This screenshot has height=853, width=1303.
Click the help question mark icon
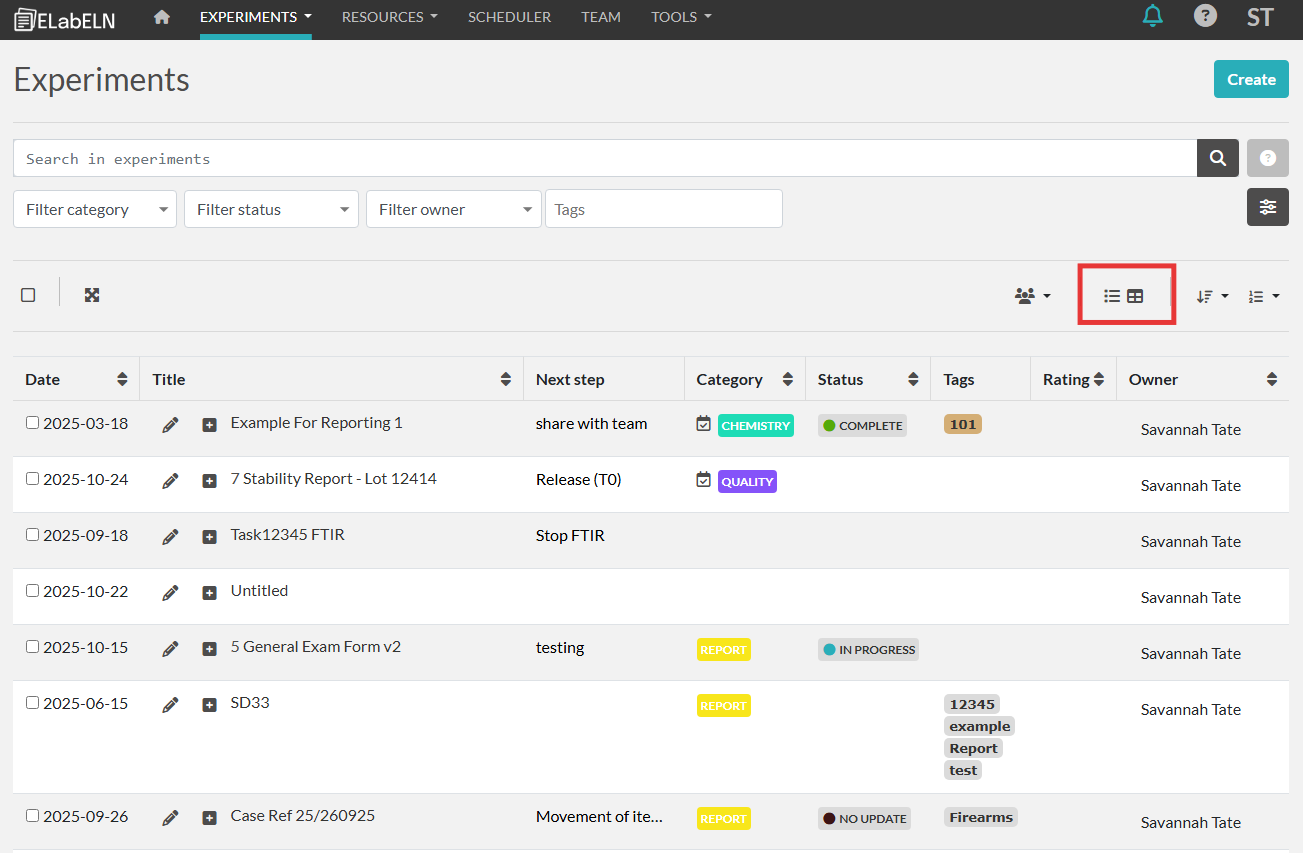click(1205, 16)
